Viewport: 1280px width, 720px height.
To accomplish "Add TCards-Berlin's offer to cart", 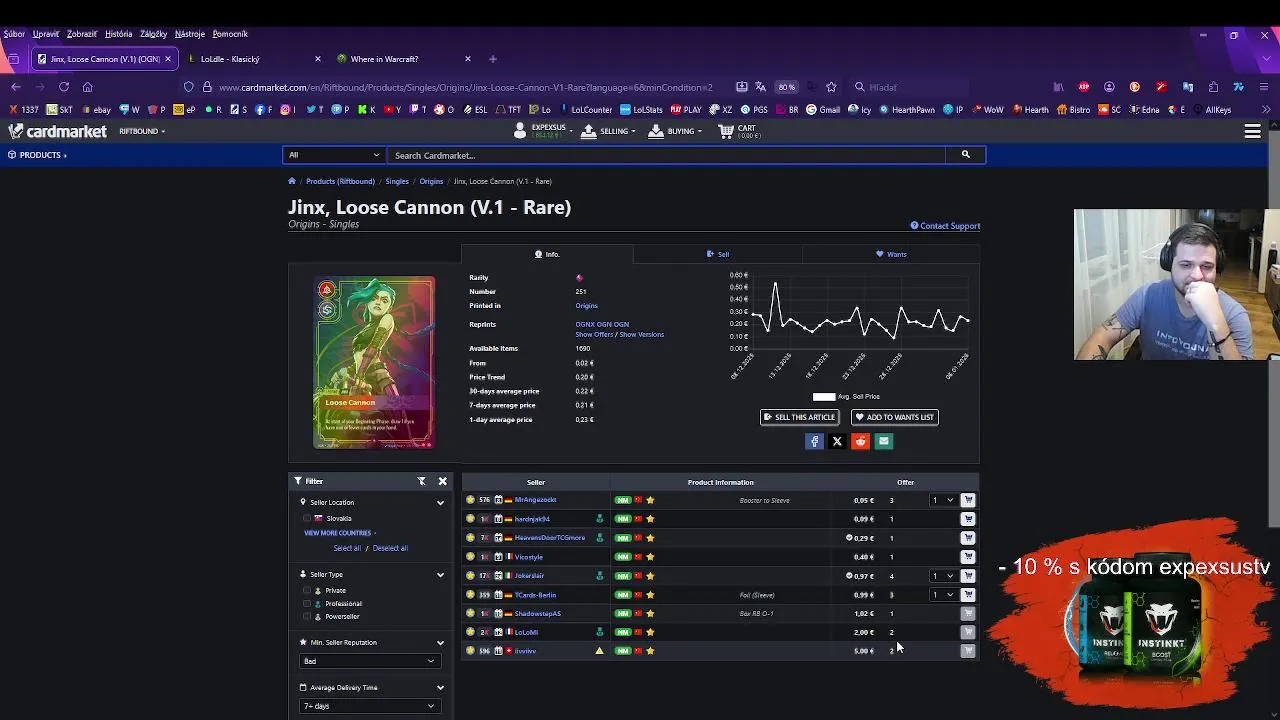I will (968, 595).
